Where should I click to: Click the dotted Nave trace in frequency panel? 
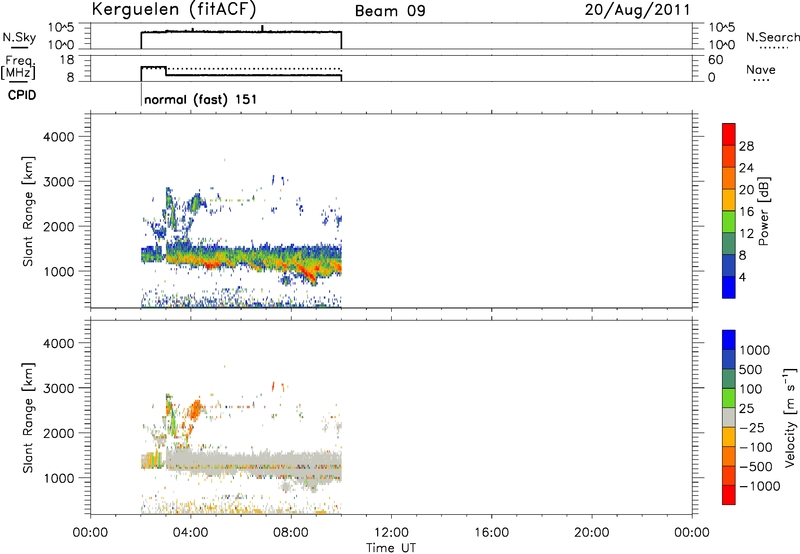[254, 68]
